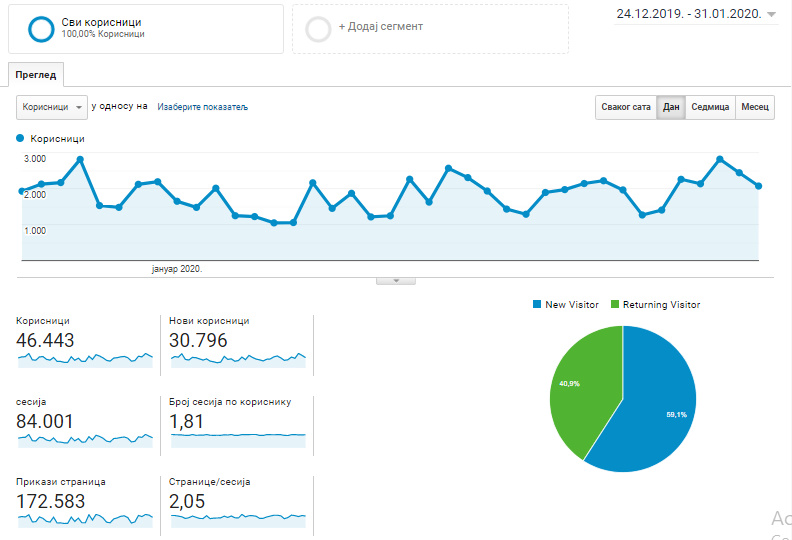Switch chart granularity to Сваког сата
Image resolution: width=792 pixels, height=540 pixels.
[x=625, y=107]
